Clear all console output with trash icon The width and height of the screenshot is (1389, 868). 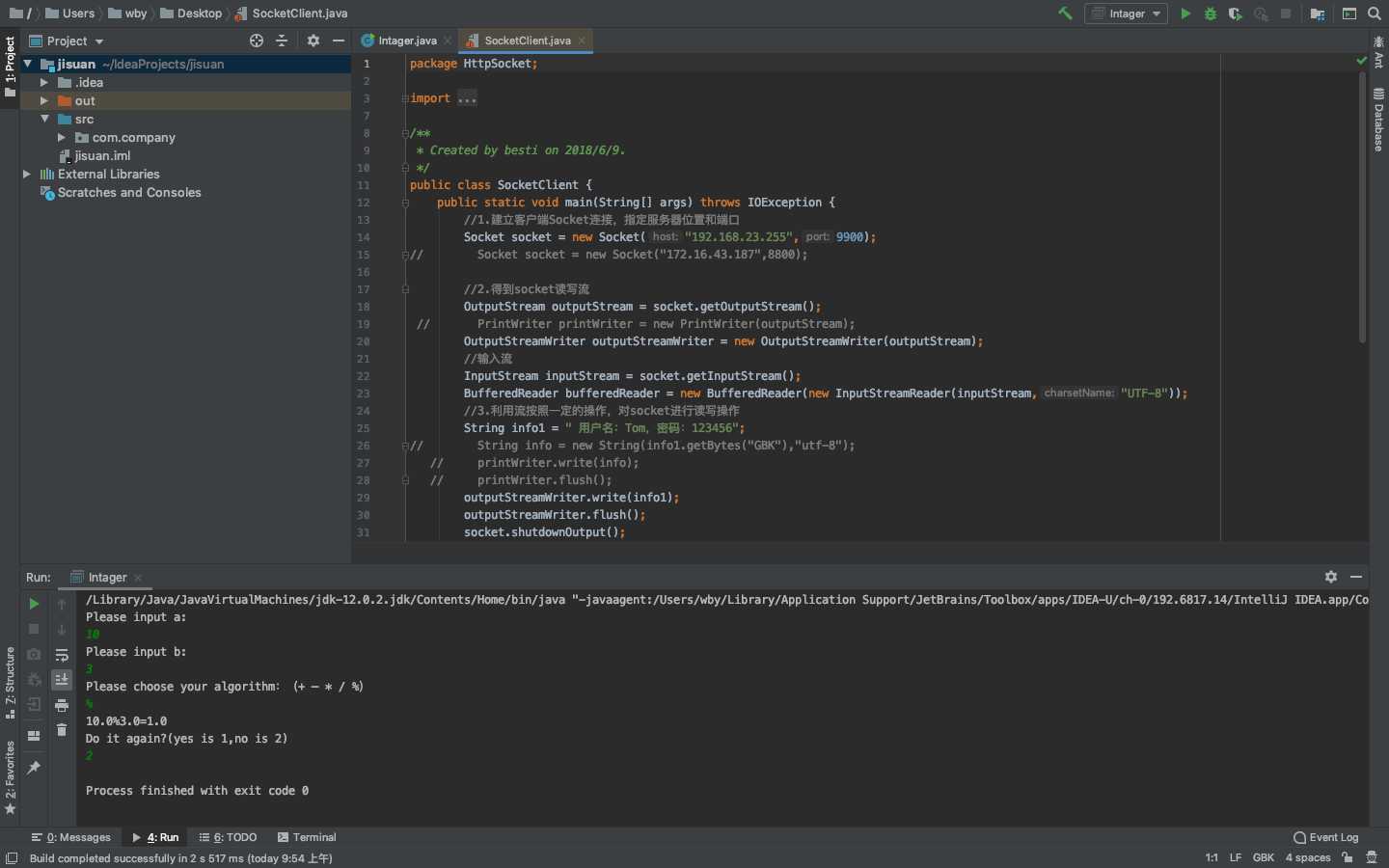[x=62, y=730]
